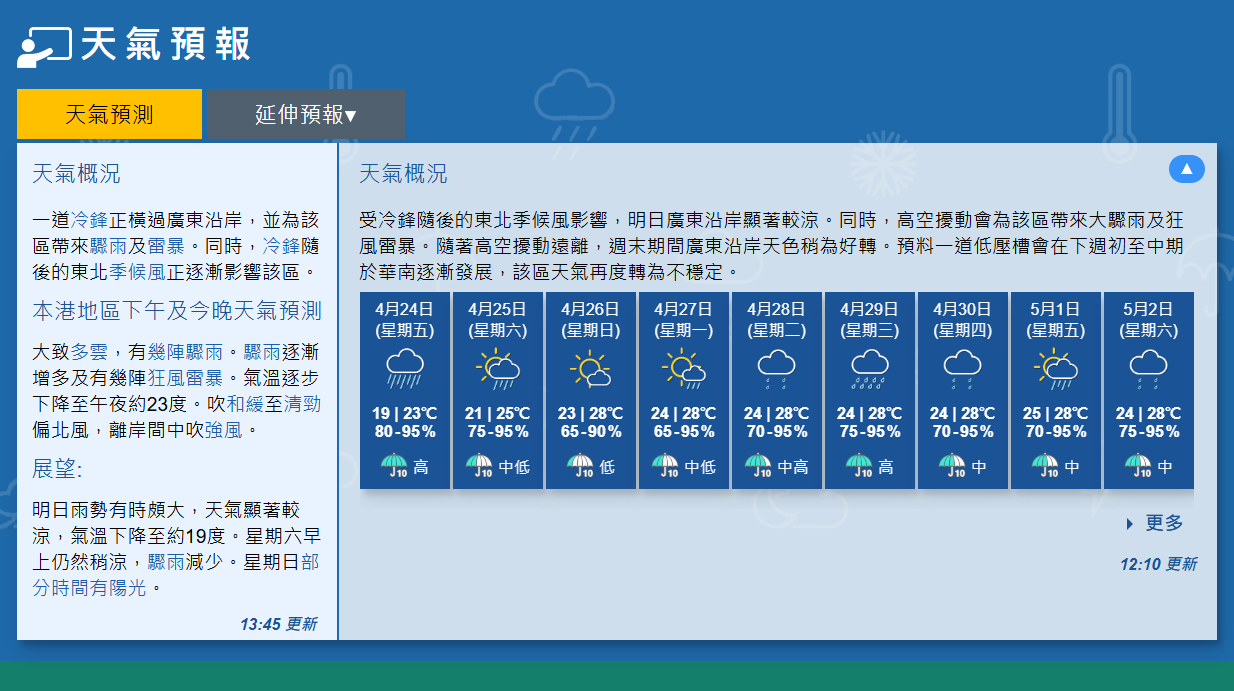Open the 強風 link in the forecast text
This screenshot has width=1234, height=691.
225,431
